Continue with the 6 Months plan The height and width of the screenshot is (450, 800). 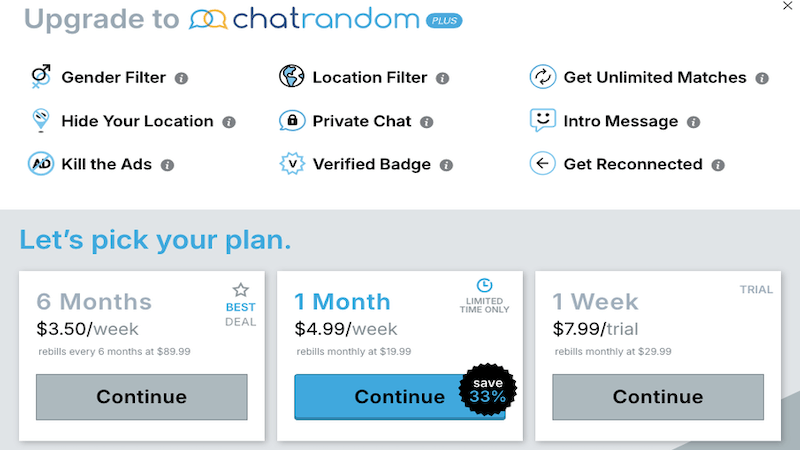[x=141, y=397]
